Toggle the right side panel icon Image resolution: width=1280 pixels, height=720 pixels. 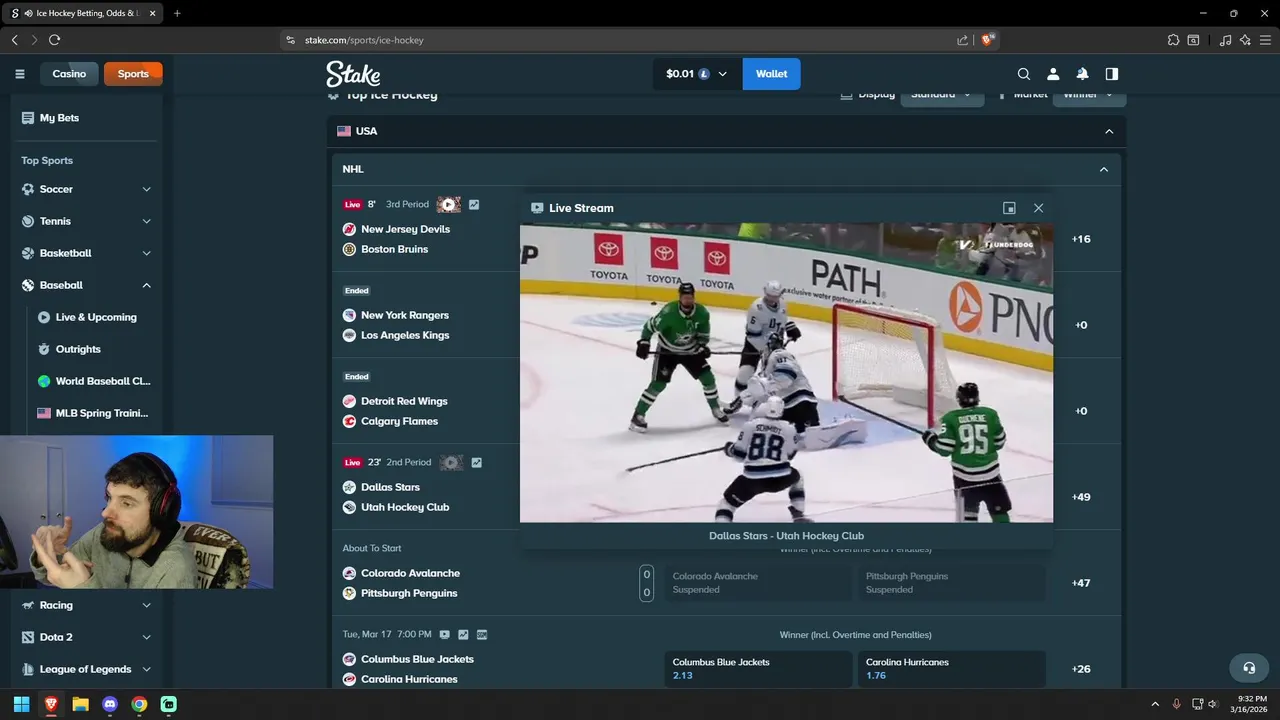pos(1111,74)
